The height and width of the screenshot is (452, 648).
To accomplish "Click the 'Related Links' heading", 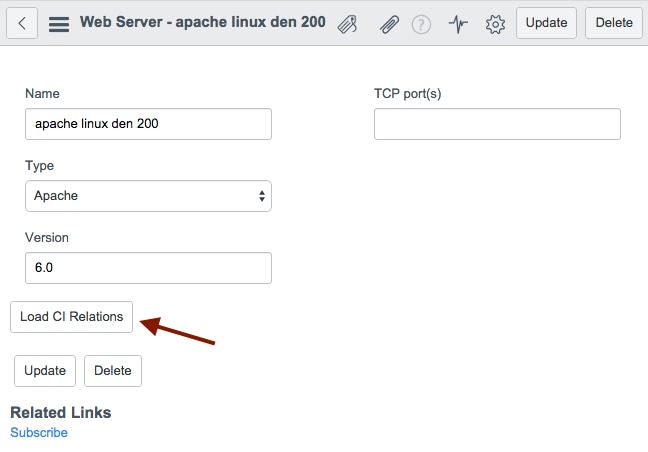I will coord(61,413).
